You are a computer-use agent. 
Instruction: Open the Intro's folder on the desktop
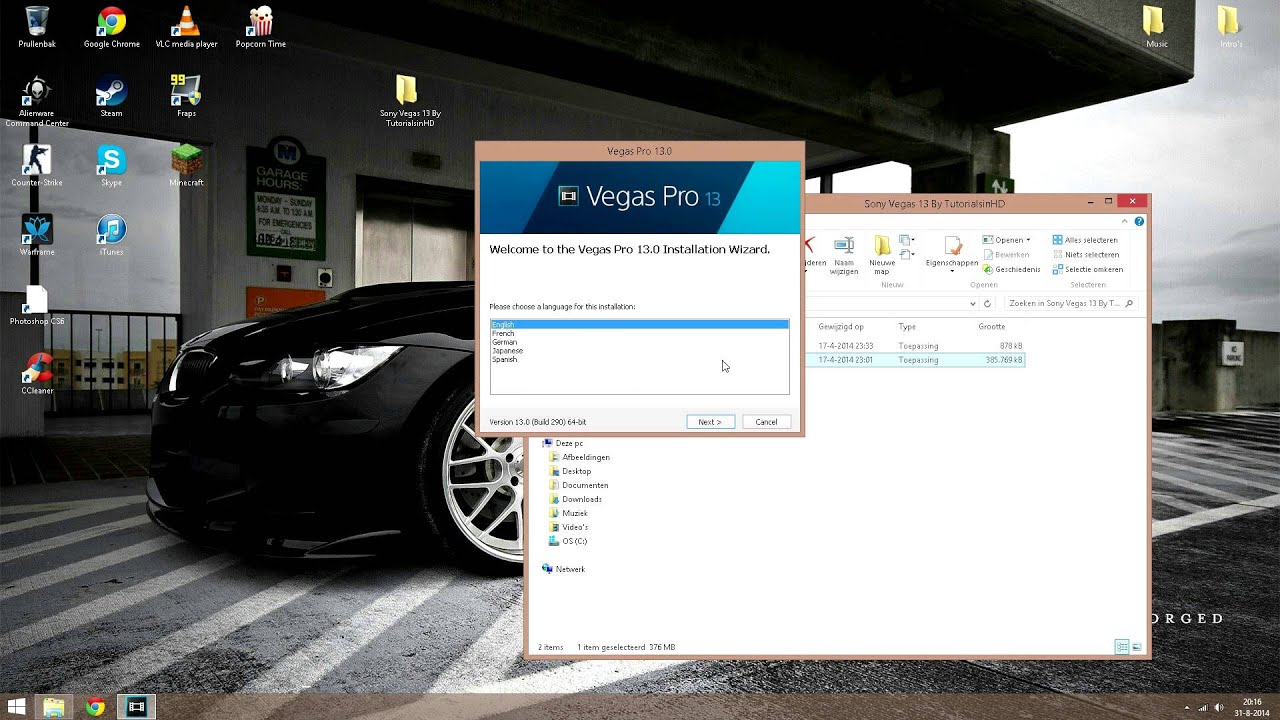click(x=1231, y=27)
